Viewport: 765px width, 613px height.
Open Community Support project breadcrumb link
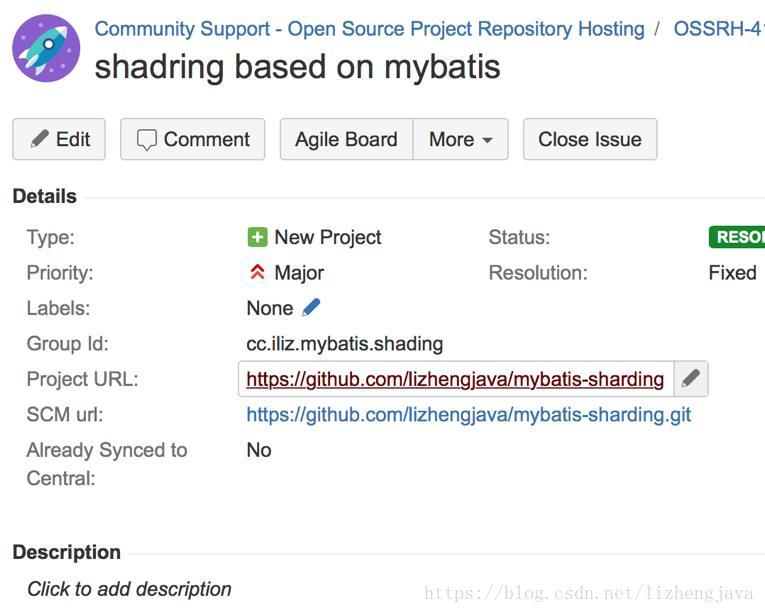[369, 29]
